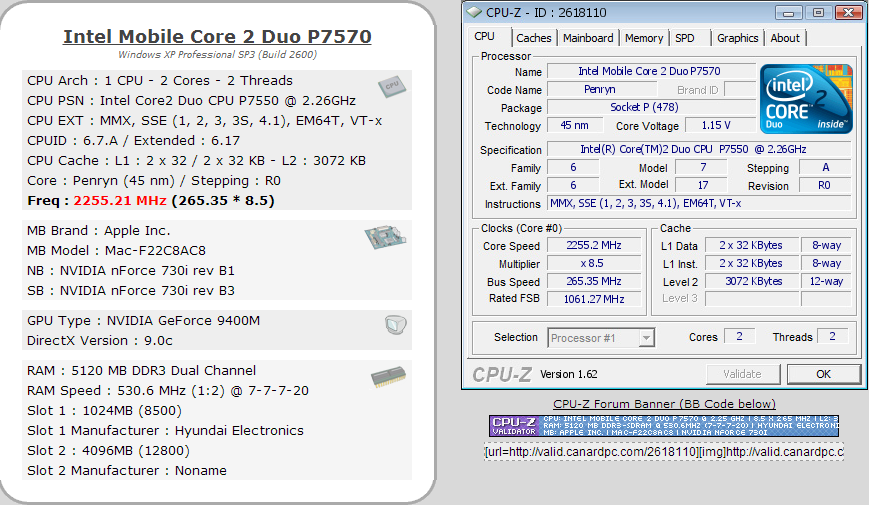Click the Level 2 cache value 3072 KBytes

point(753,282)
